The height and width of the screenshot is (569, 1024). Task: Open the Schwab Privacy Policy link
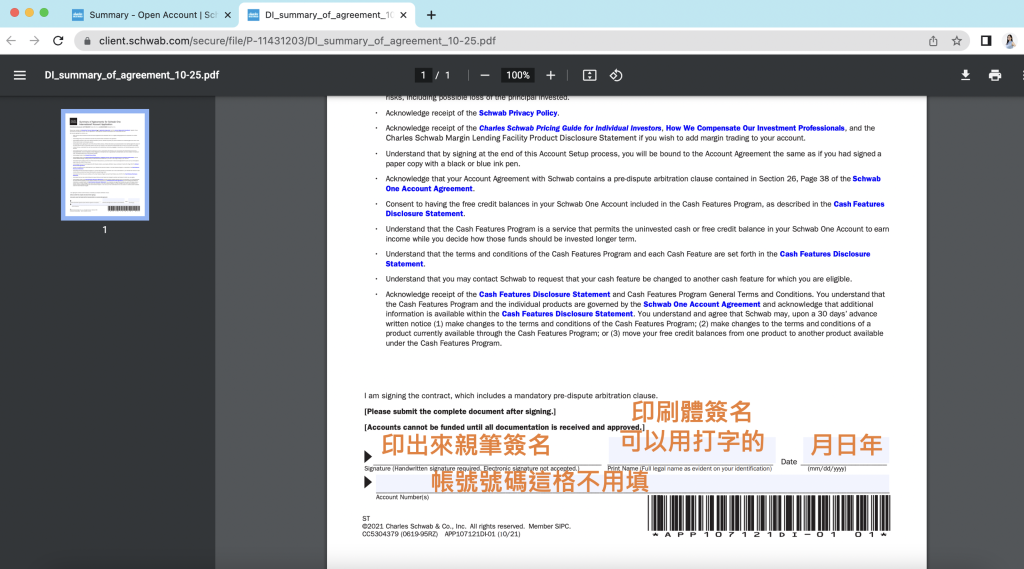[x=518, y=113]
